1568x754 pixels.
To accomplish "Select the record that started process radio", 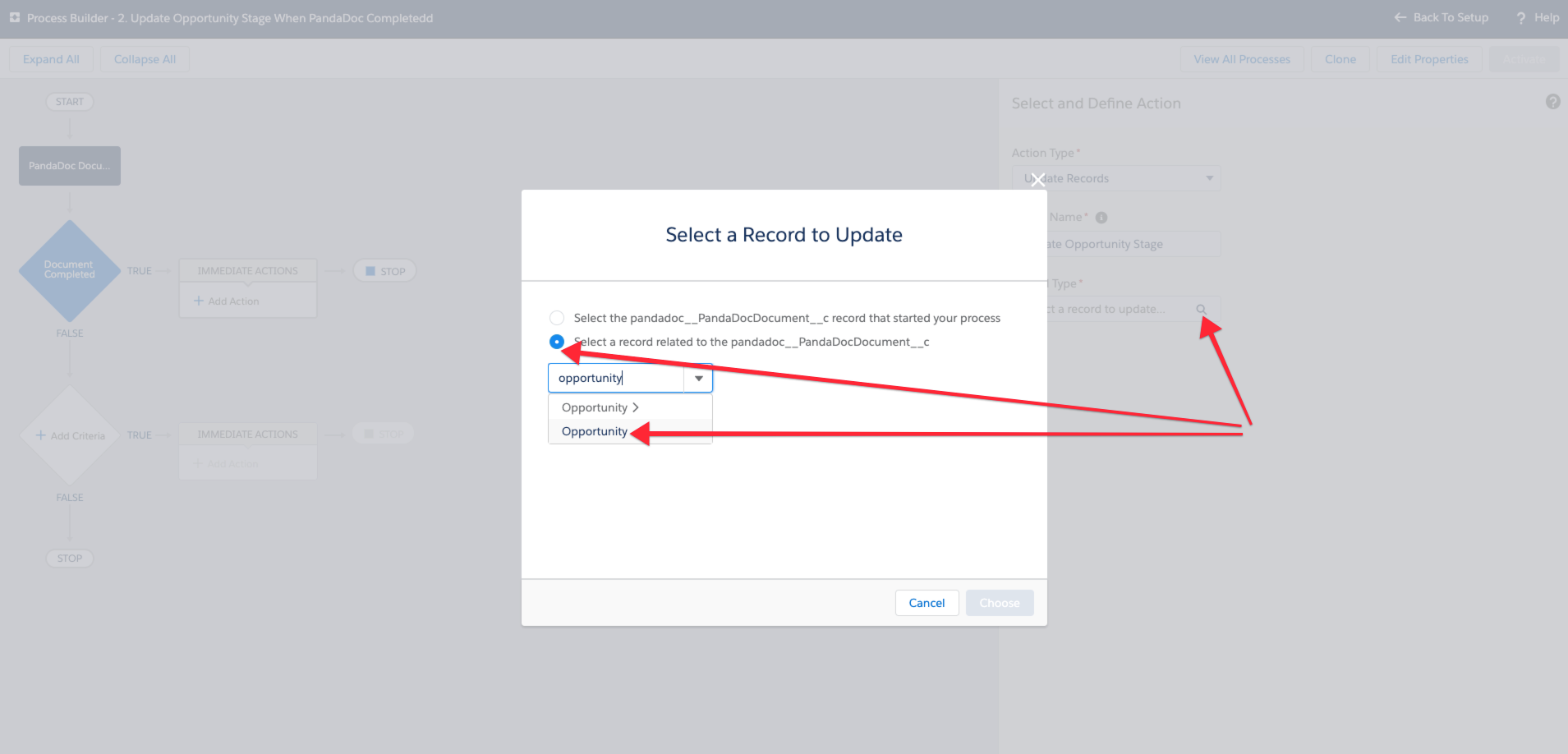I will [557, 318].
